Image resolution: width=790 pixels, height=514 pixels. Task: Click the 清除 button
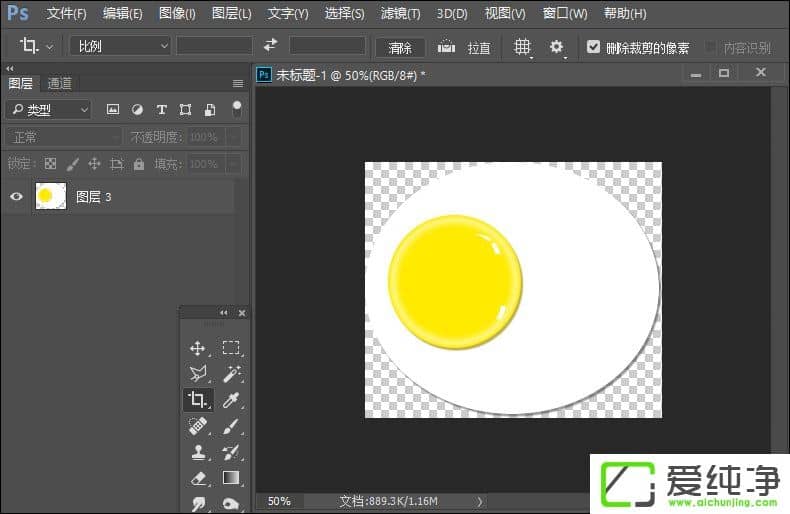400,47
